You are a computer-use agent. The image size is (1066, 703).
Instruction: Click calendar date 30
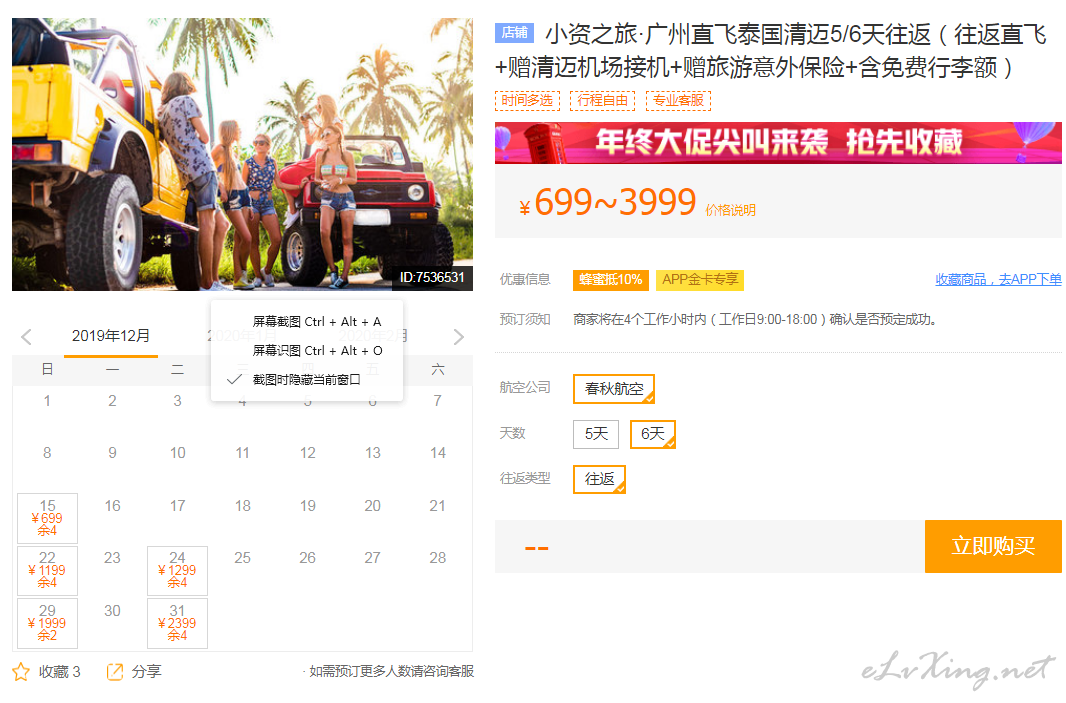[112, 611]
